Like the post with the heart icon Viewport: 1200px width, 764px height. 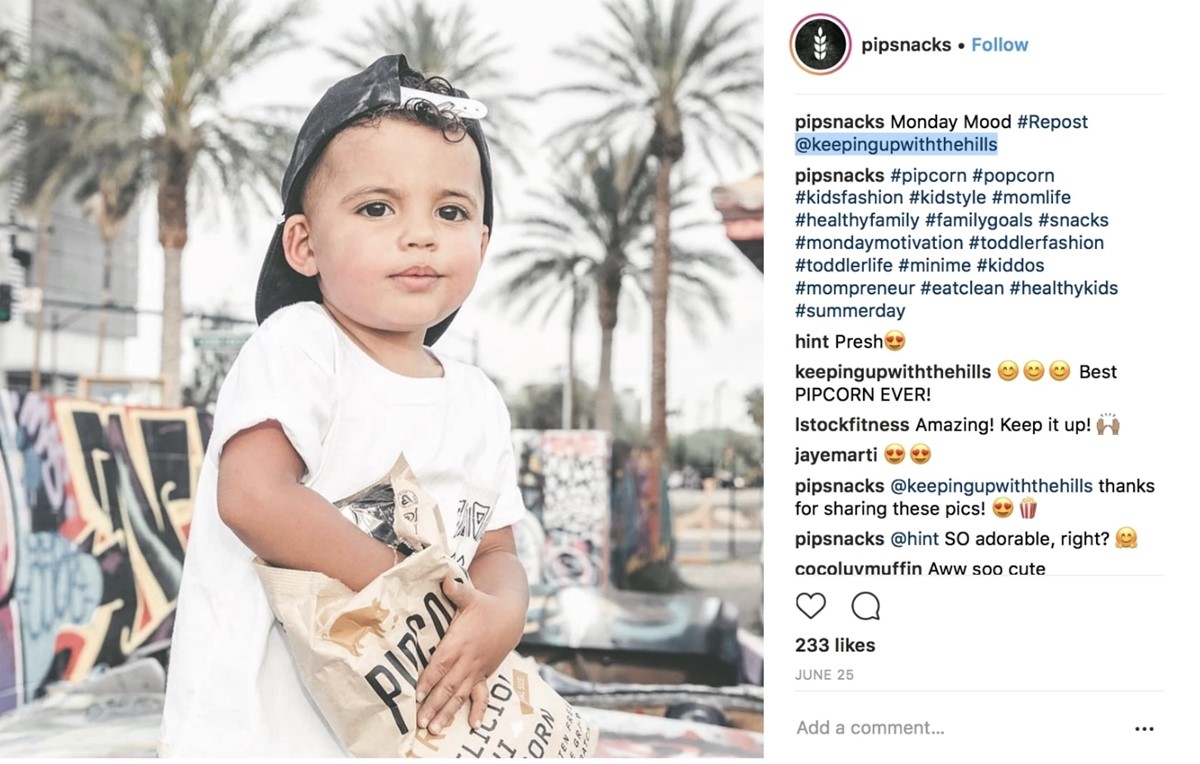[811, 606]
